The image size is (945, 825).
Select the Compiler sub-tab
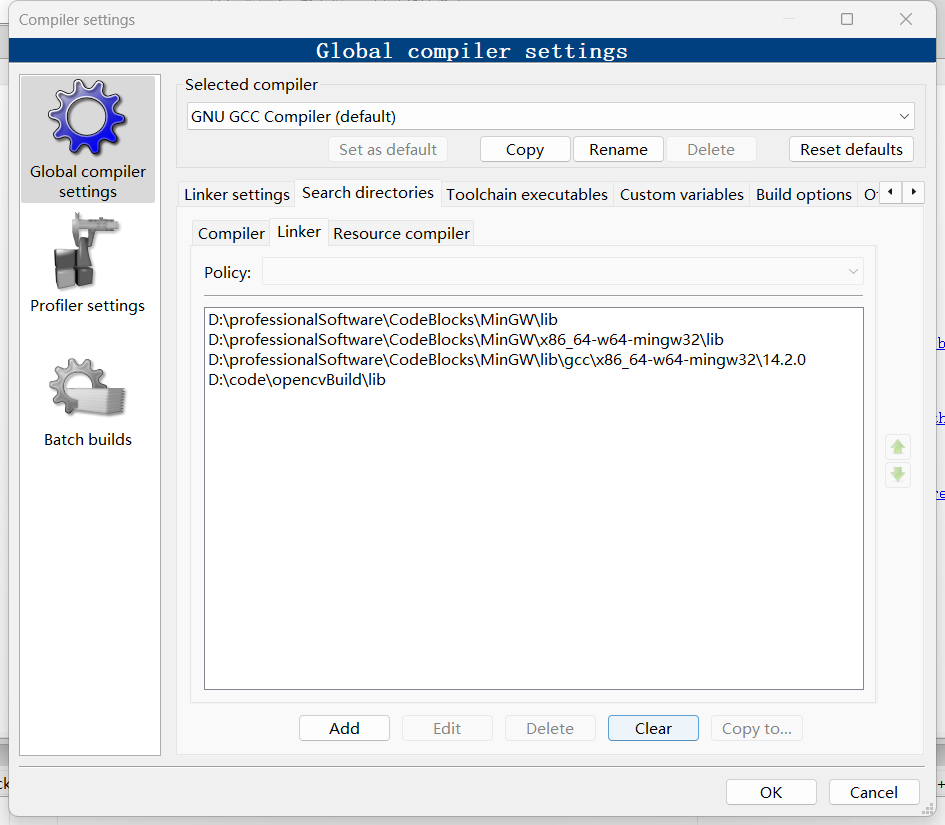pyautogui.click(x=231, y=233)
